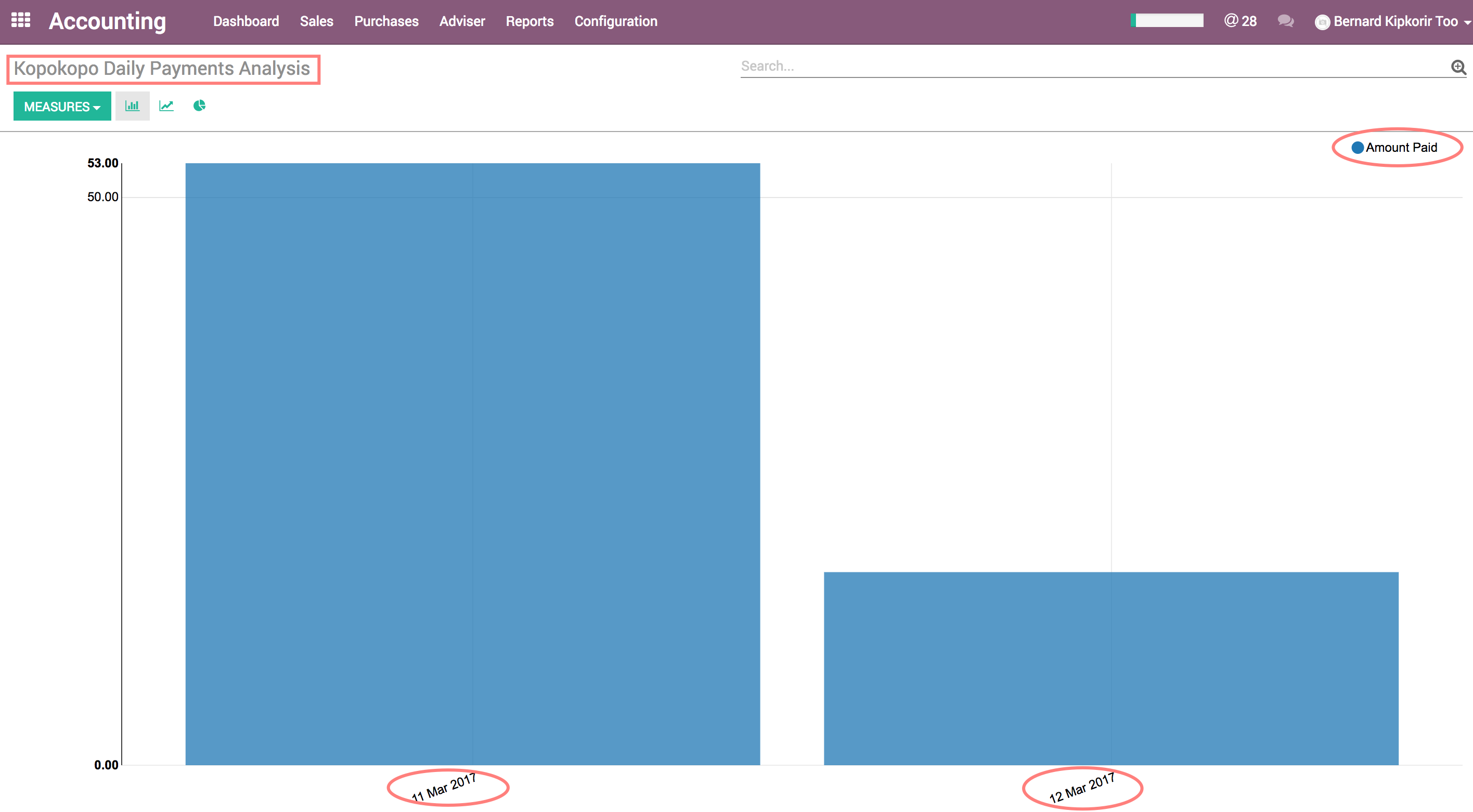Select the 12 Mar 2017 bar
Screen dimensions: 1473x812
tap(1110, 669)
